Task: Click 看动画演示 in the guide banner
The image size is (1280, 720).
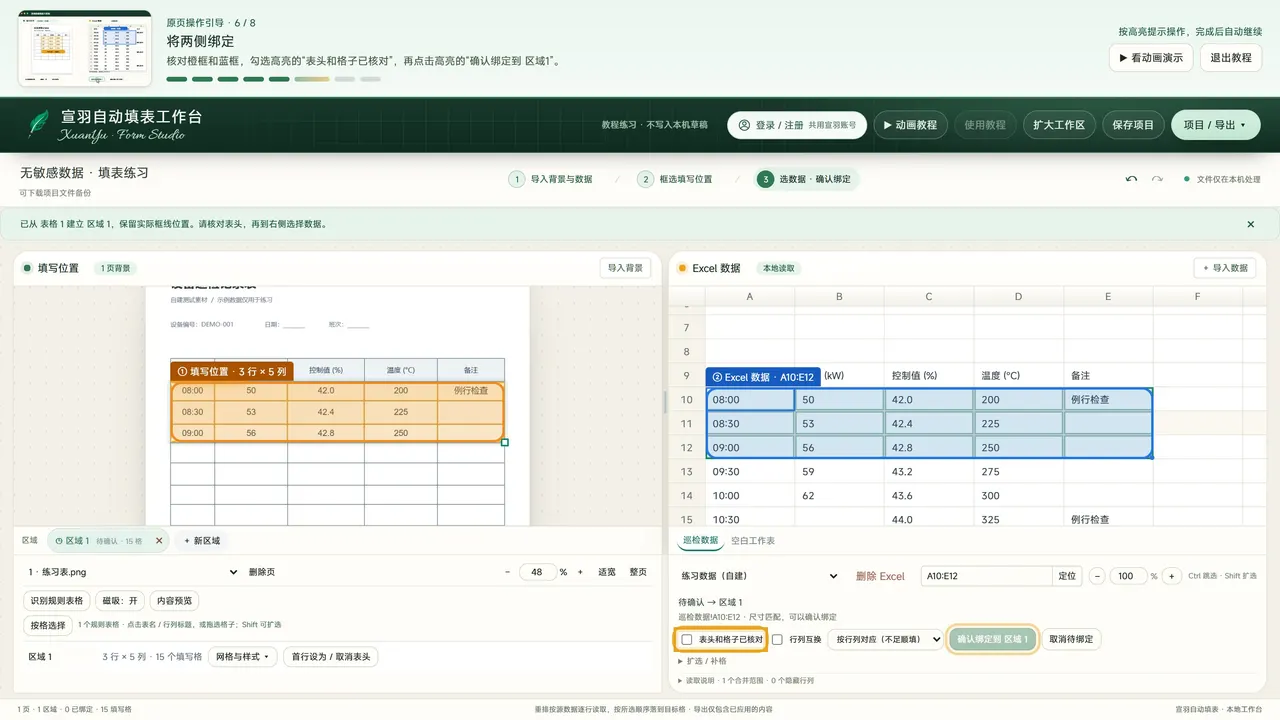Action: point(1151,58)
